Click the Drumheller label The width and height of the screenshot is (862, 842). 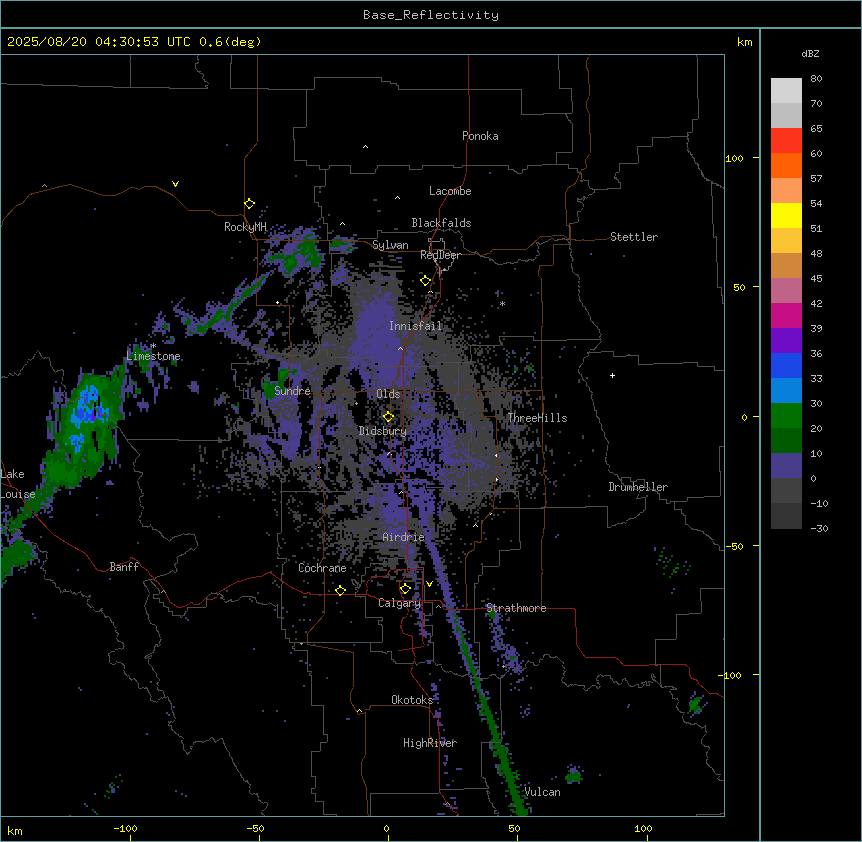point(638,487)
